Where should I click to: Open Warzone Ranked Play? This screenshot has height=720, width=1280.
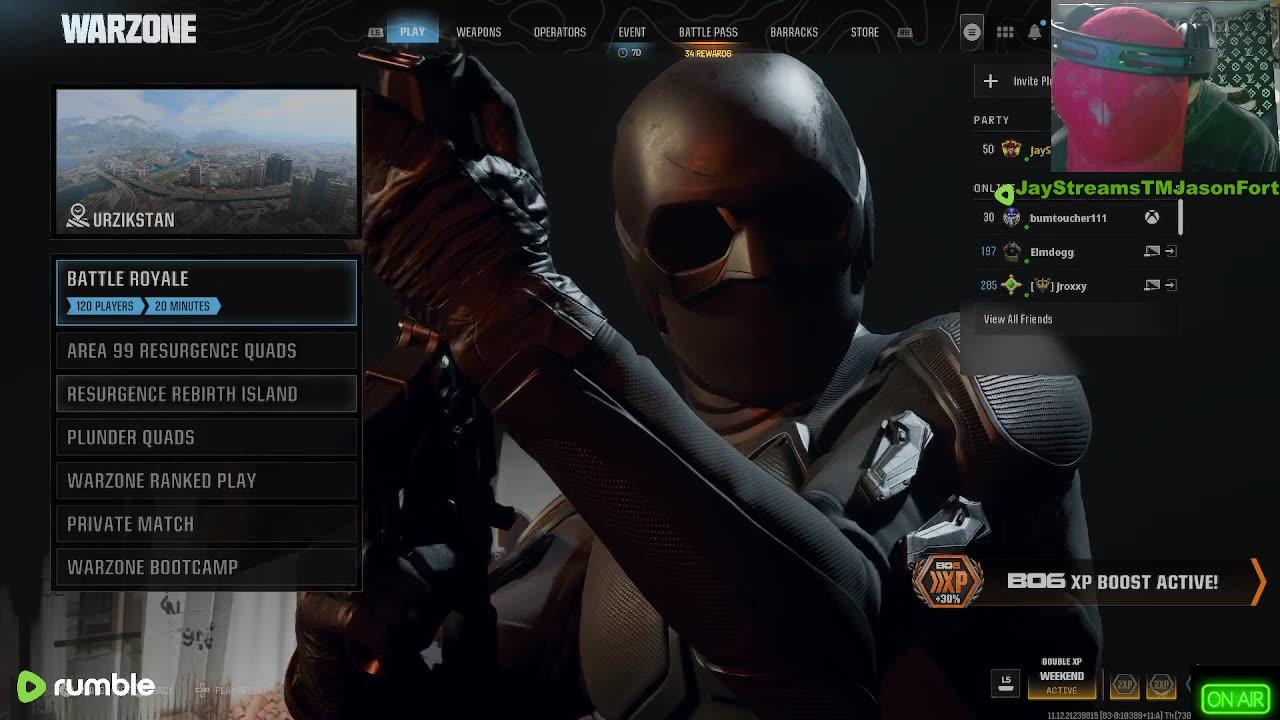207,481
